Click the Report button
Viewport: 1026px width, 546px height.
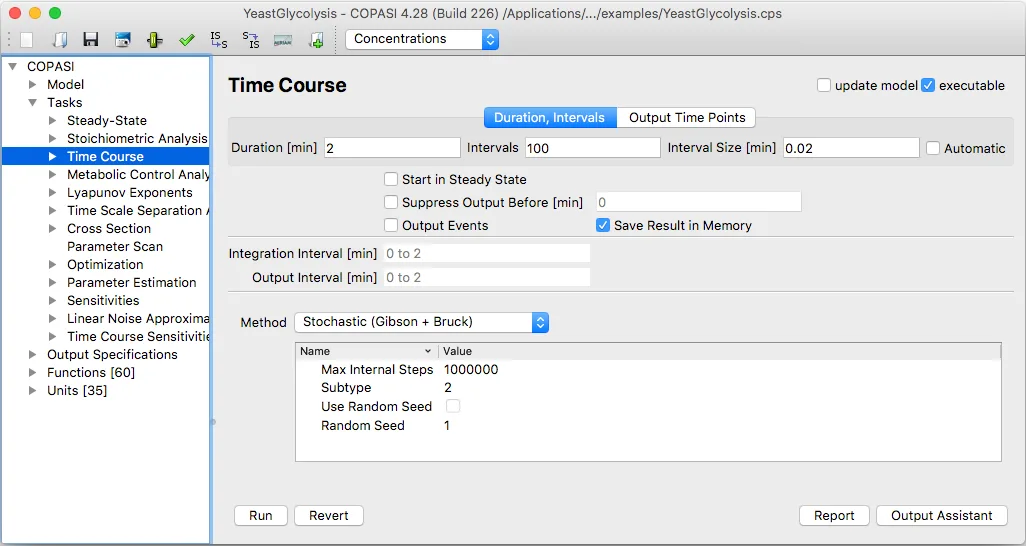834,516
